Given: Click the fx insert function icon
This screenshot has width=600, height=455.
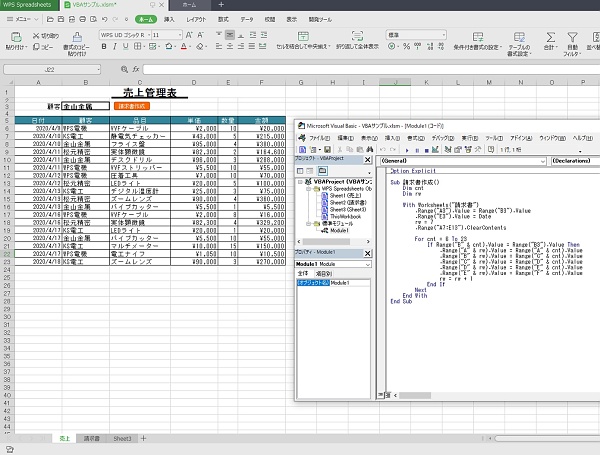Looking at the screenshot, I should (x=136, y=69).
